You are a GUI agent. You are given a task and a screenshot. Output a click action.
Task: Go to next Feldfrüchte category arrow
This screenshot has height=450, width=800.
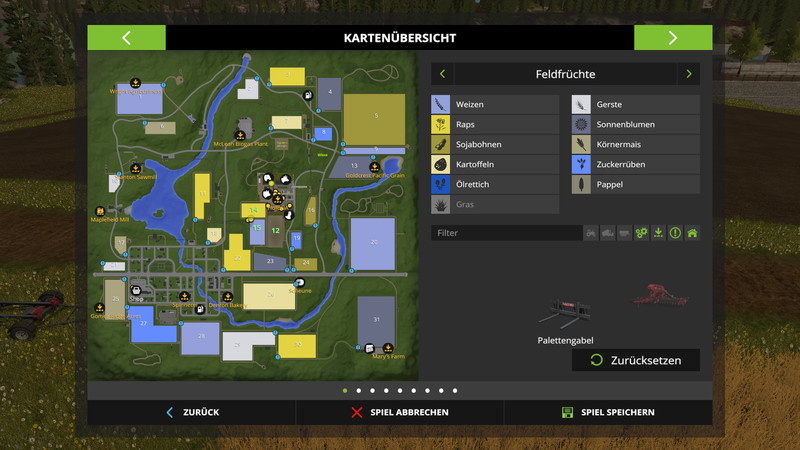pyautogui.click(x=688, y=74)
